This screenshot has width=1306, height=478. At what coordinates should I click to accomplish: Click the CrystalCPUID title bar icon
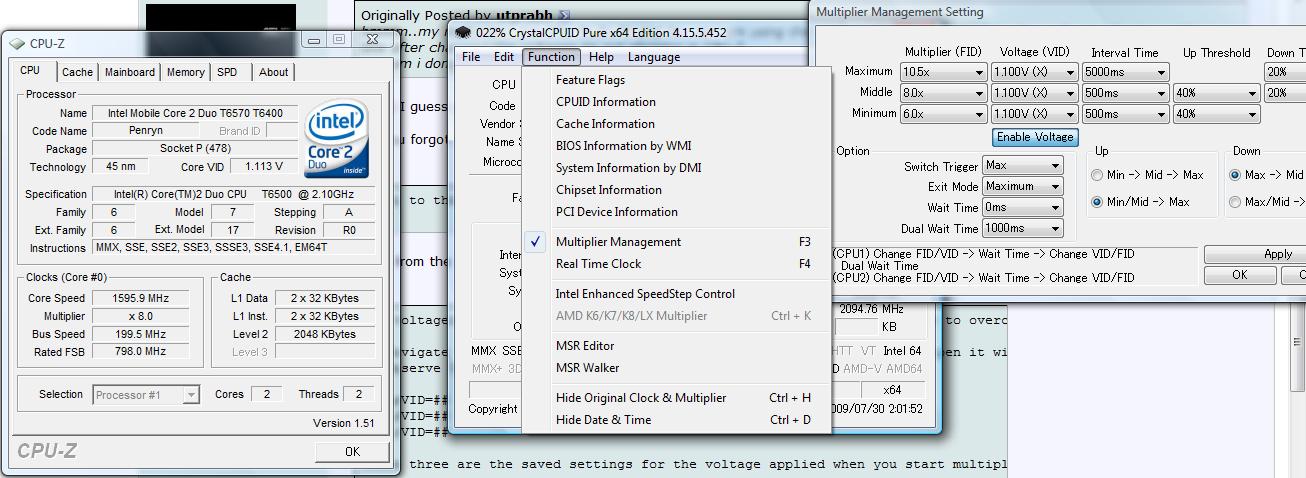pos(462,32)
